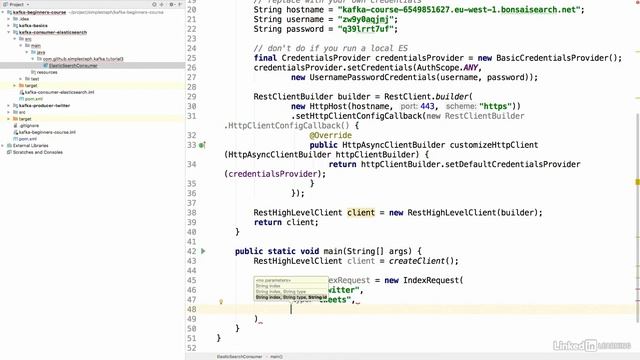Screen dimensions: 640x360
Task: Select kafka-beginners-course.iml file
Action: click(47, 132)
